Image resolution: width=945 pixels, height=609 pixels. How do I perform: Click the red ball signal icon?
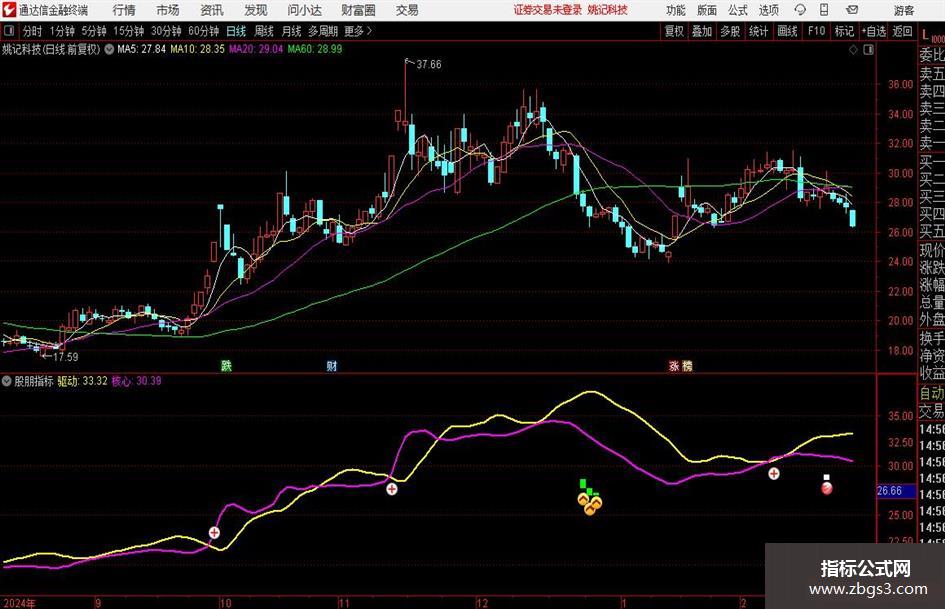click(x=827, y=488)
